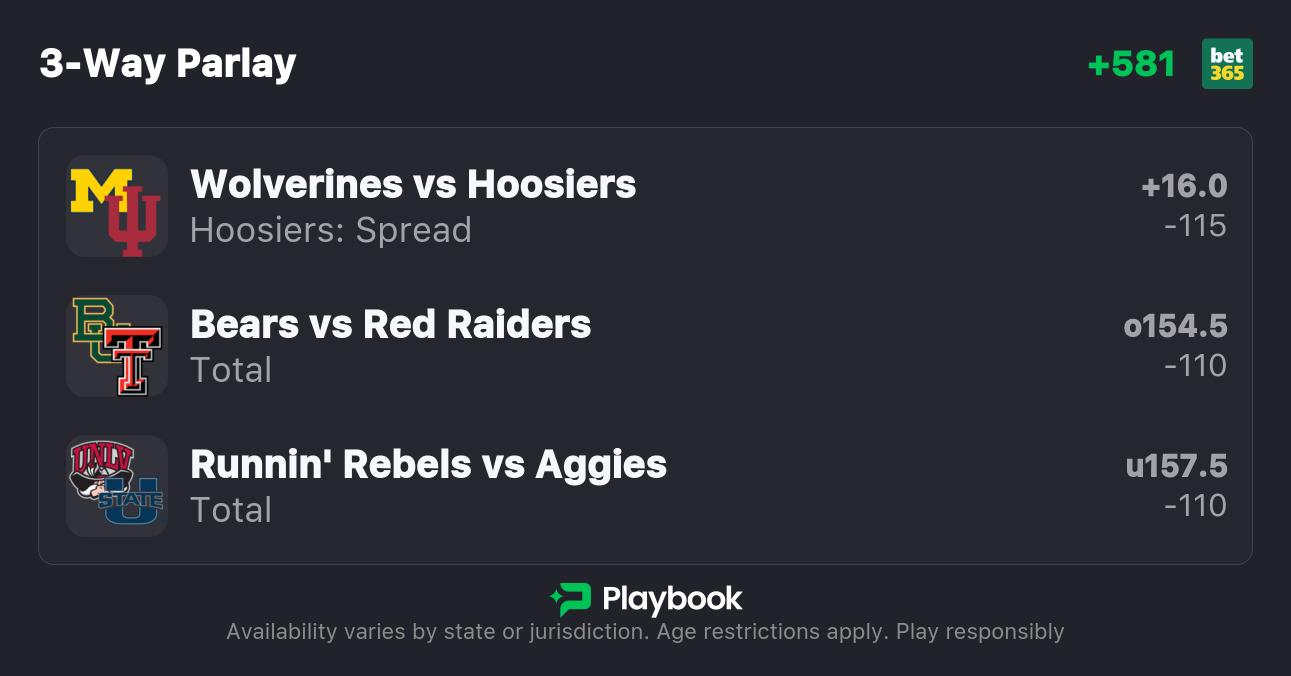This screenshot has height=676, width=1291.
Task: Click the Total label under Bears matchup
Action: point(231,370)
